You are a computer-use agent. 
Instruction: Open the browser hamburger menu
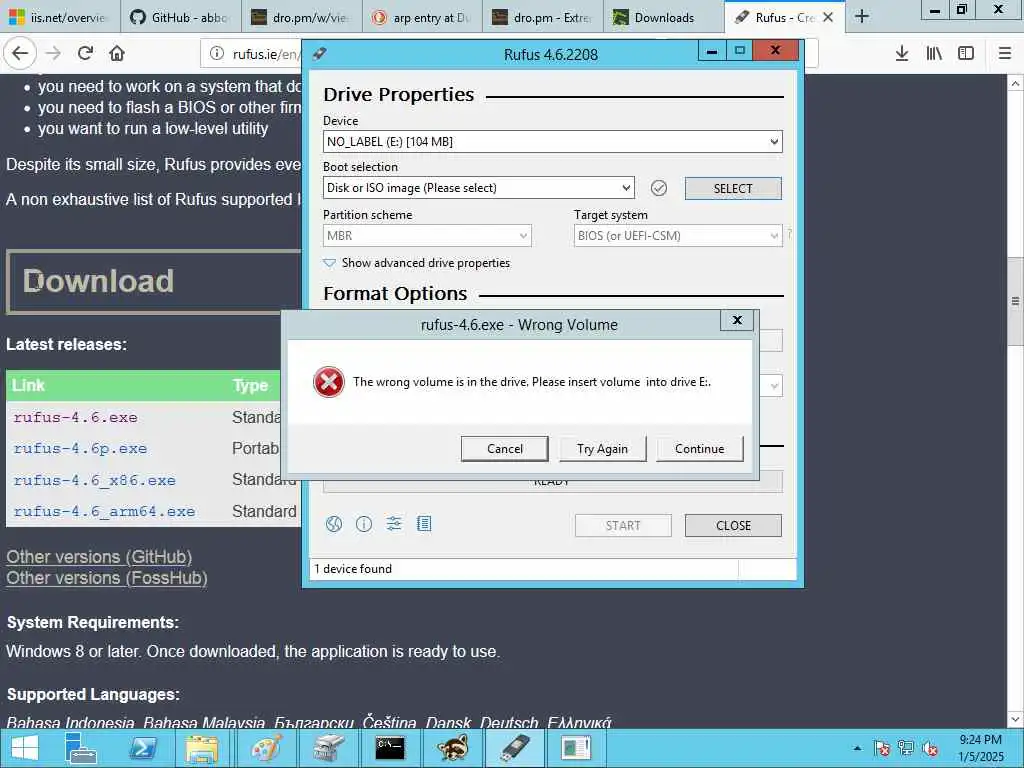(x=1005, y=54)
